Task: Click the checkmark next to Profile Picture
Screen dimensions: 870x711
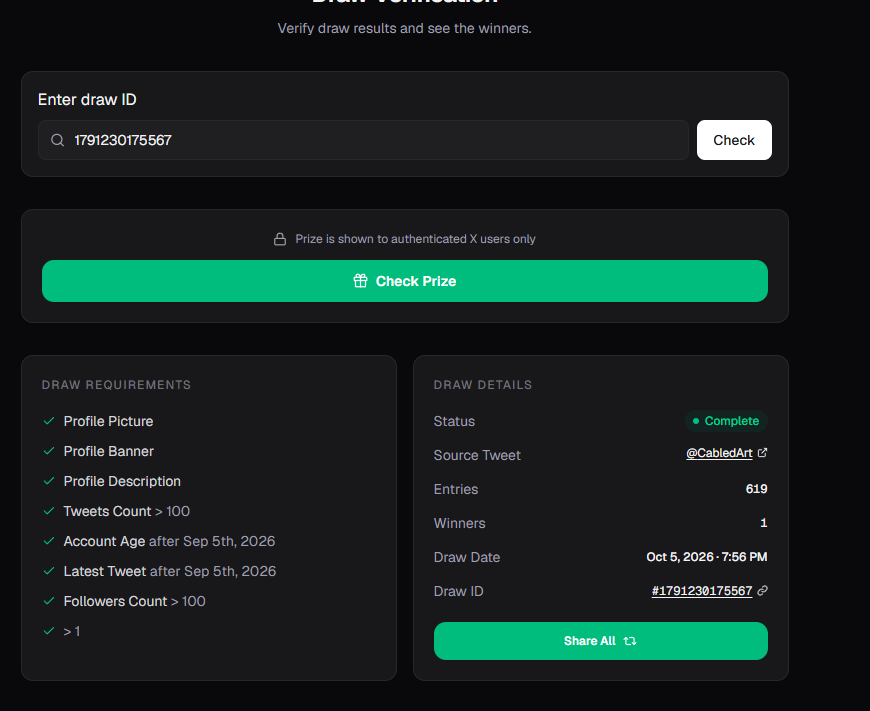Action: click(49, 421)
